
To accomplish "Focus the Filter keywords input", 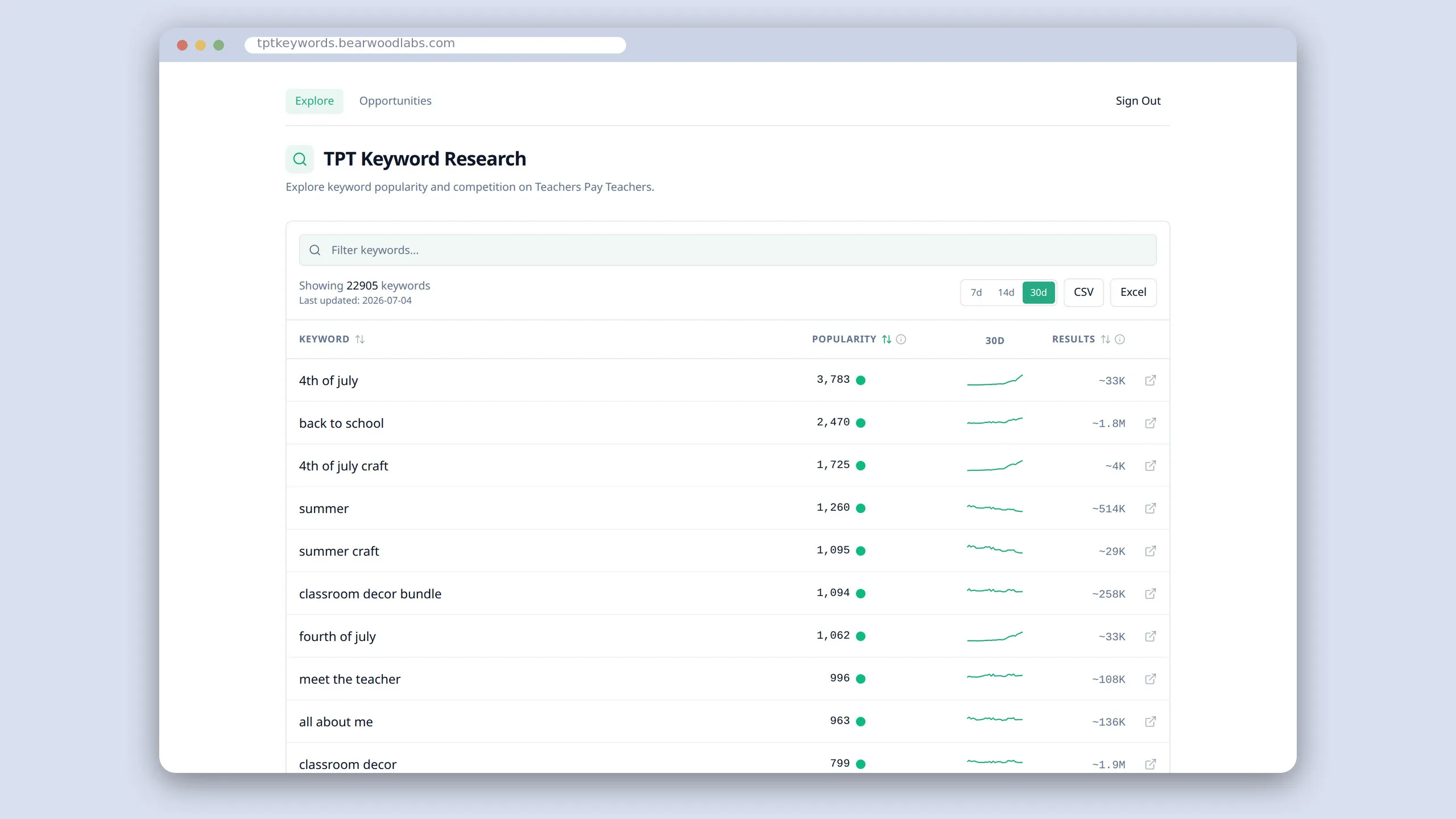I will click(x=727, y=250).
